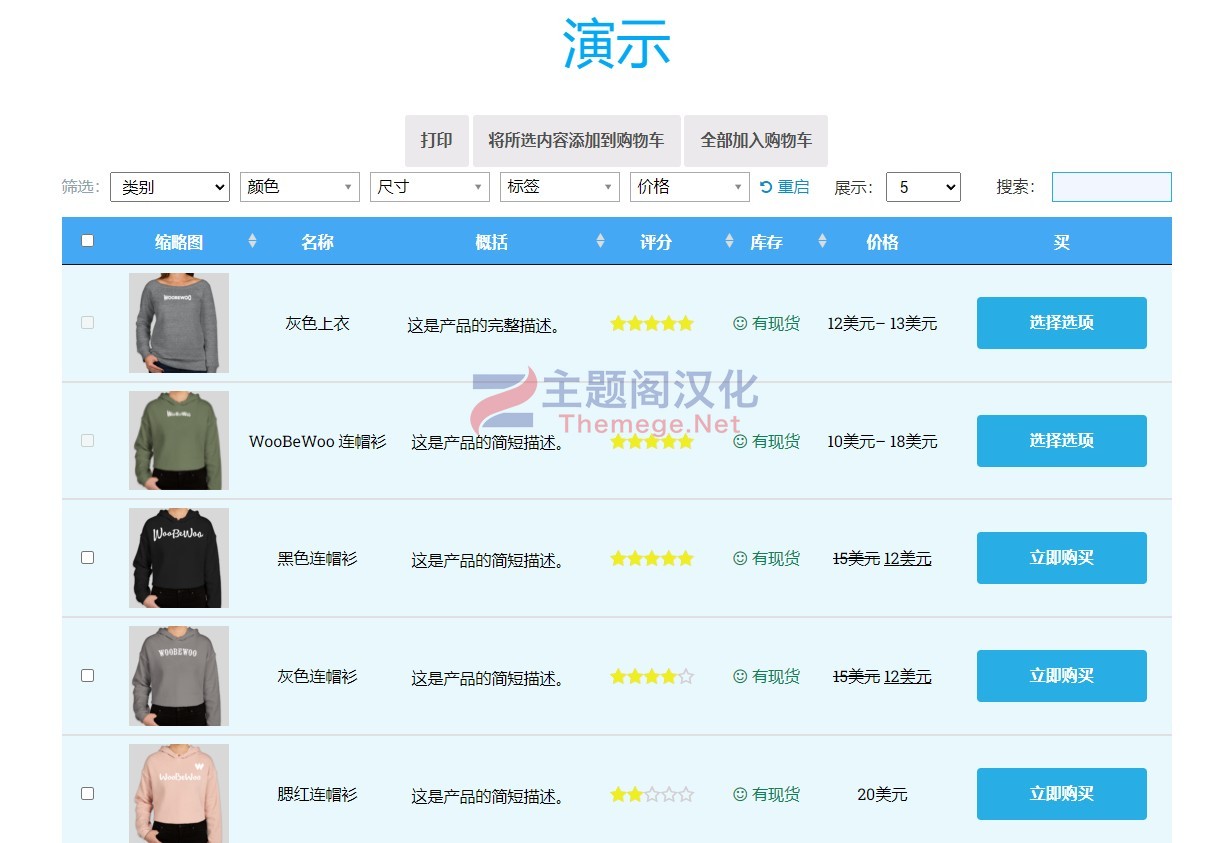Click the star rating of 黑色连帽衫
The width and height of the screenshot is (1231, 843).
point(652,558)
